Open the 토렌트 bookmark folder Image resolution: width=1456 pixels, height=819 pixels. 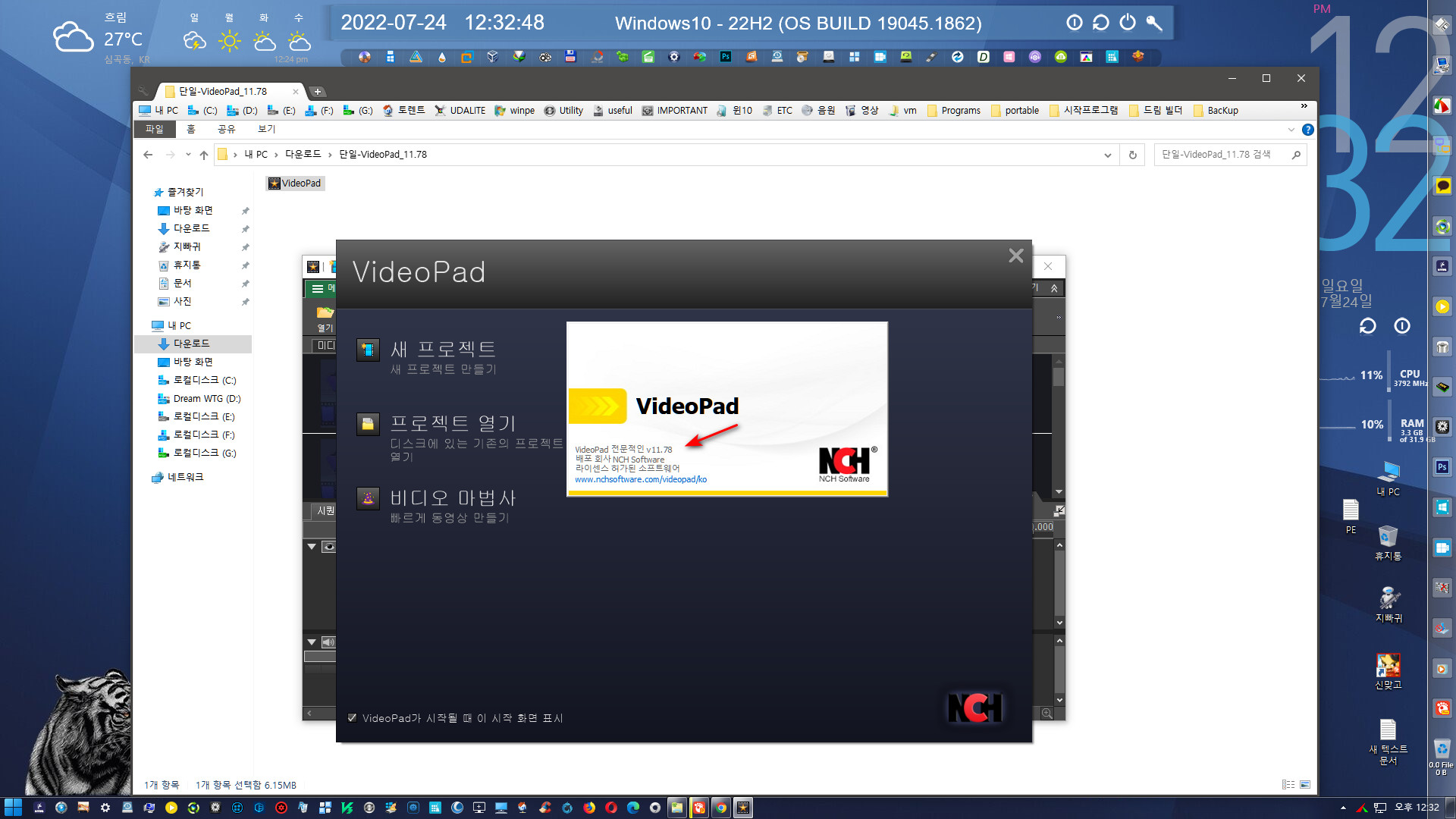click(x=403, y=111)
